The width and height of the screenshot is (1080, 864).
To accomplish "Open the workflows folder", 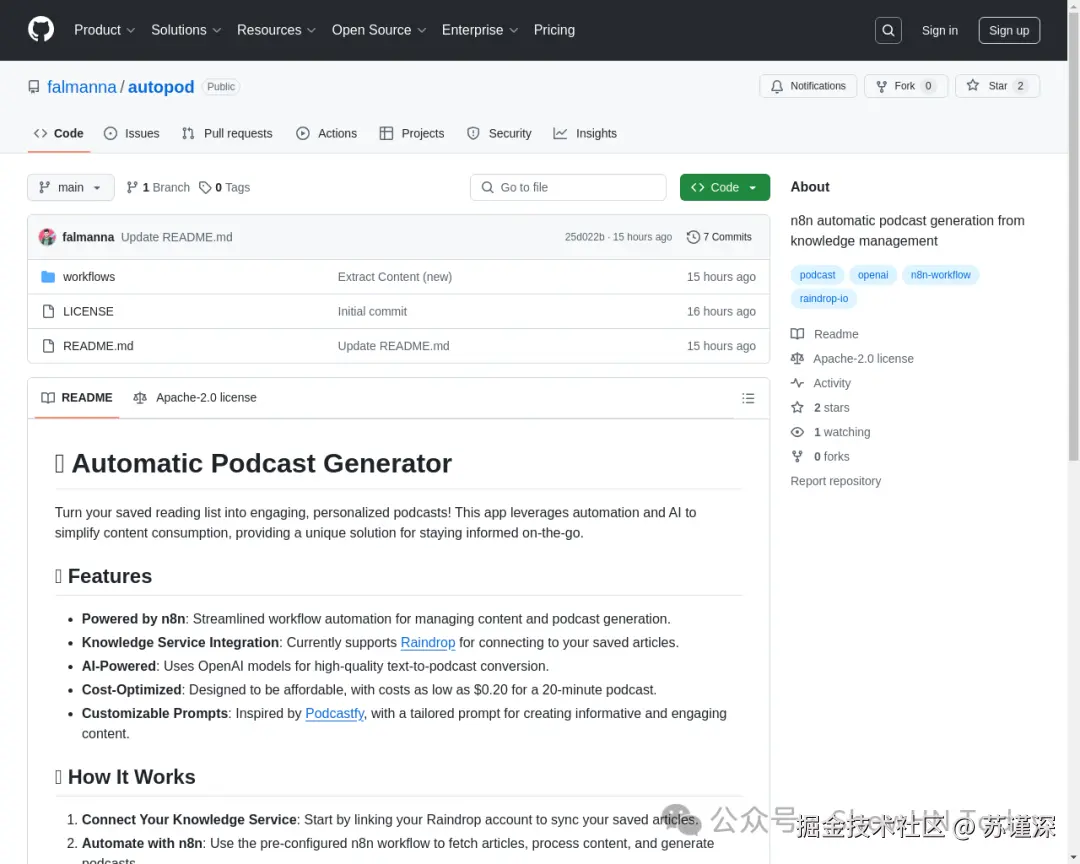I will tap(89, 277).
